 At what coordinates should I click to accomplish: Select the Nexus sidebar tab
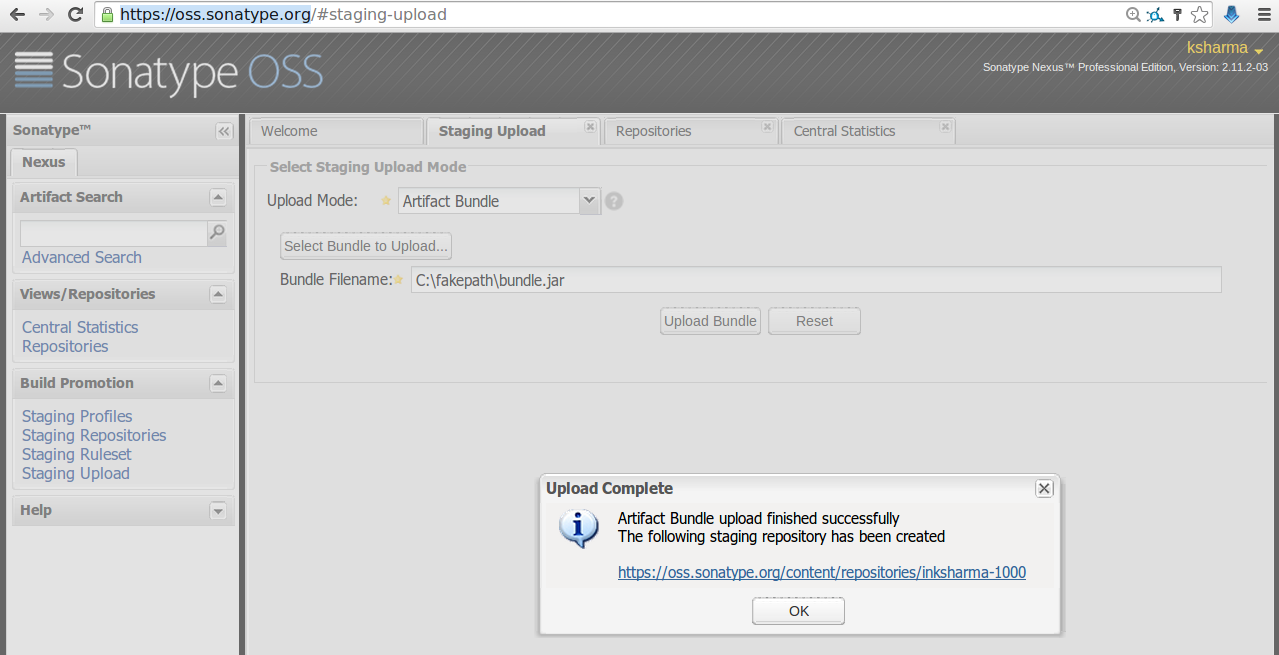tap(43, 162)
